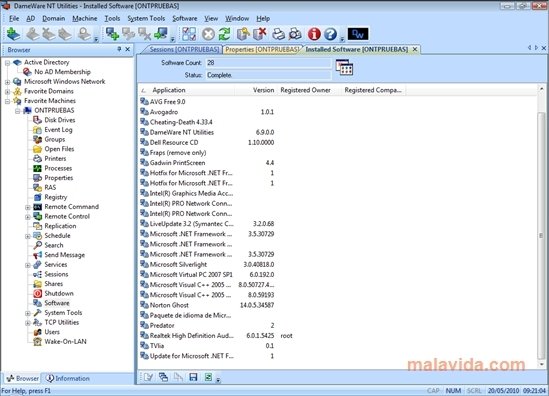The width and height of the screenshot is (549, 396).
Task: Click the stacked windows icon in bottom toolbar
Action: click(x=163, y=377)
